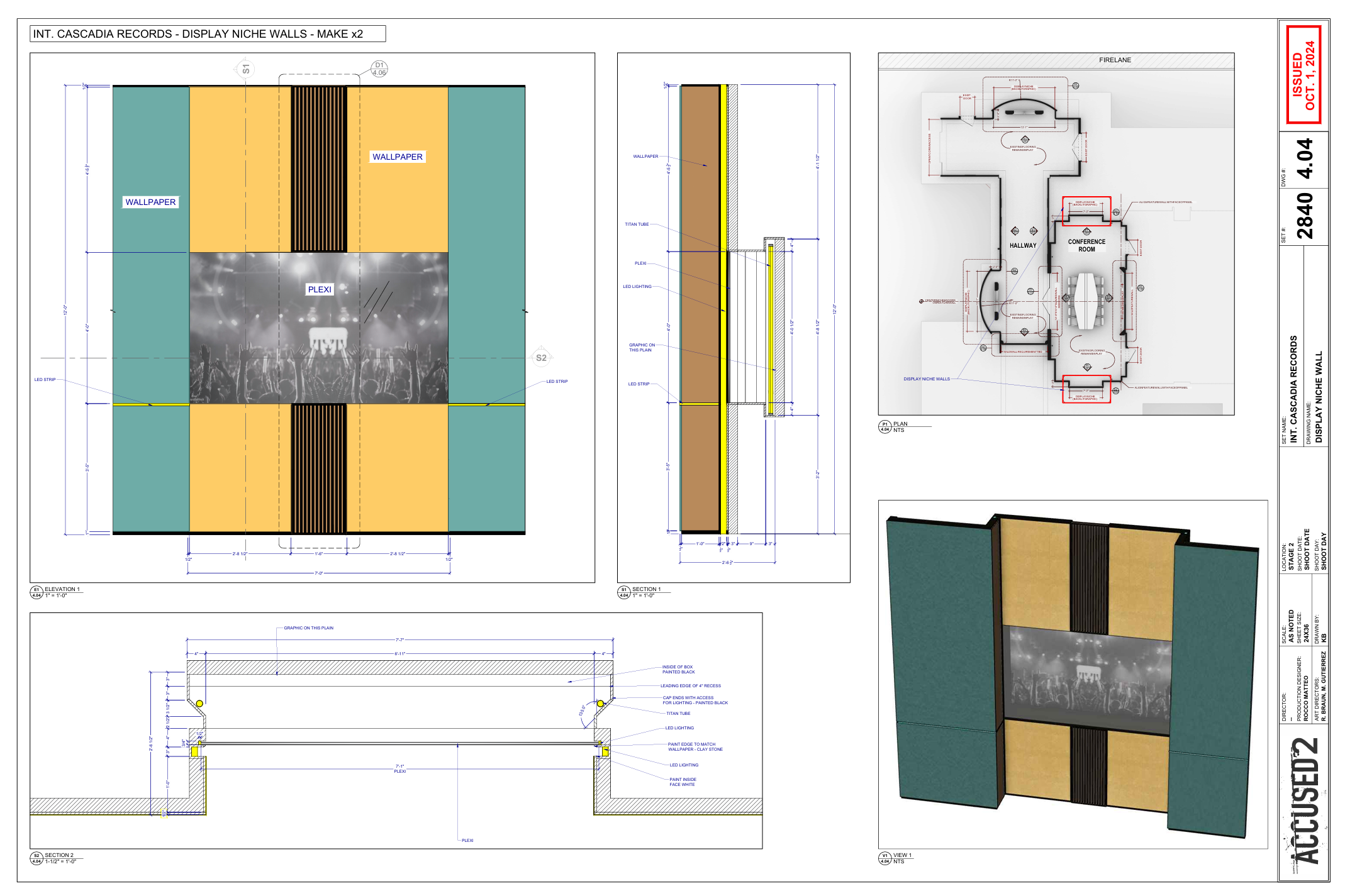This screenshot has width=1345, height=896.
Task: Select the left teal WALLPAPER label
Action: pyautogui.click(x=150, y=202)
